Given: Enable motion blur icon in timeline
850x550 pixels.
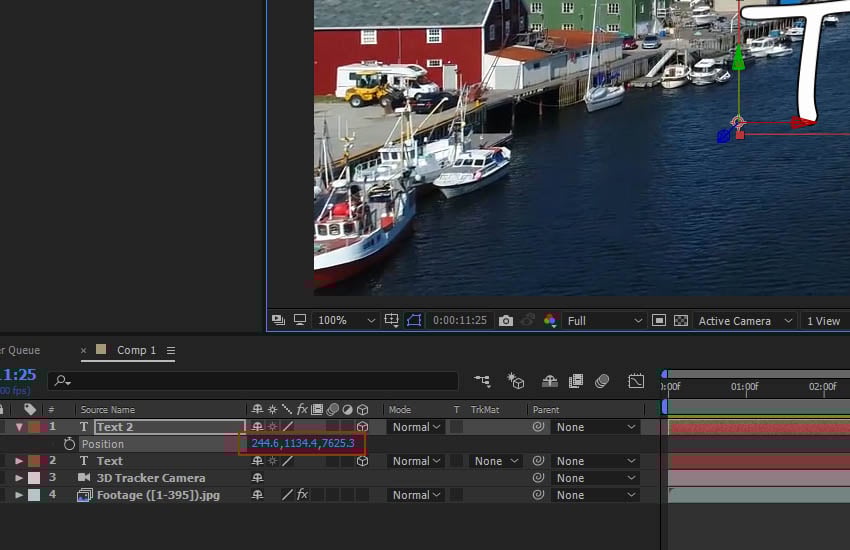Looking at the screenshot, I should [x=602, y=381].
